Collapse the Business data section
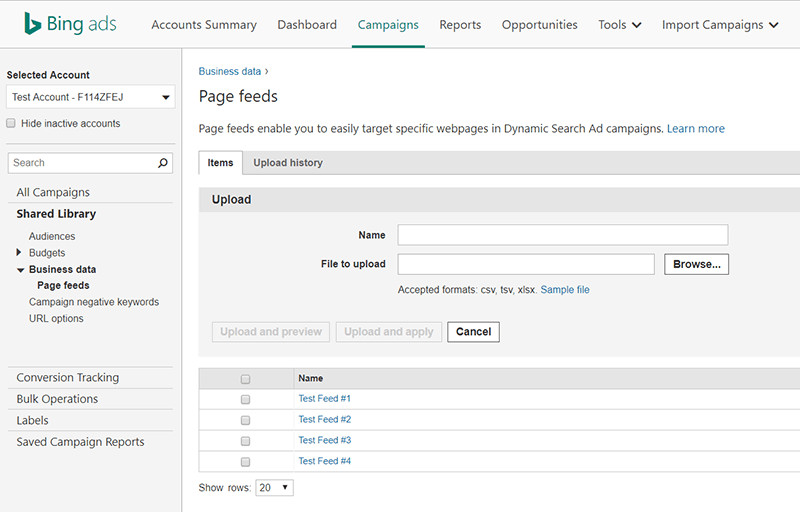The image size is (800, 512). (20, 270)
